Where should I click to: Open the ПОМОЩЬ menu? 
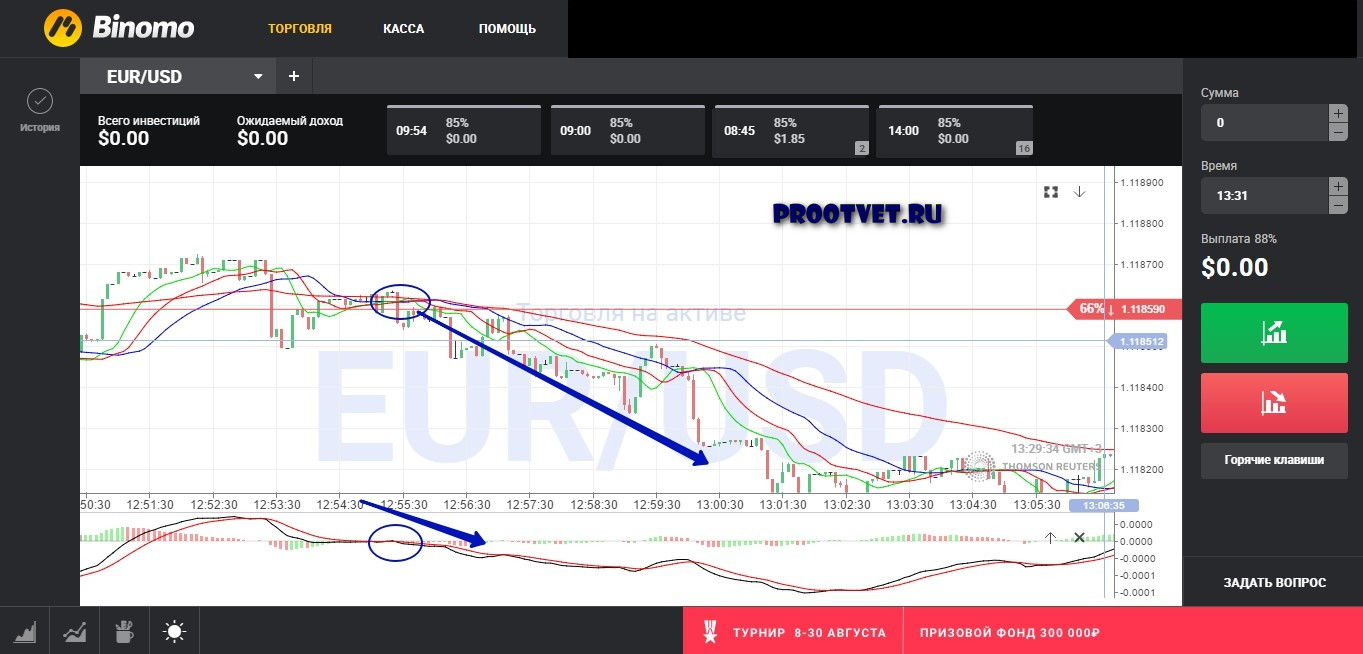(x=507, y=29)
